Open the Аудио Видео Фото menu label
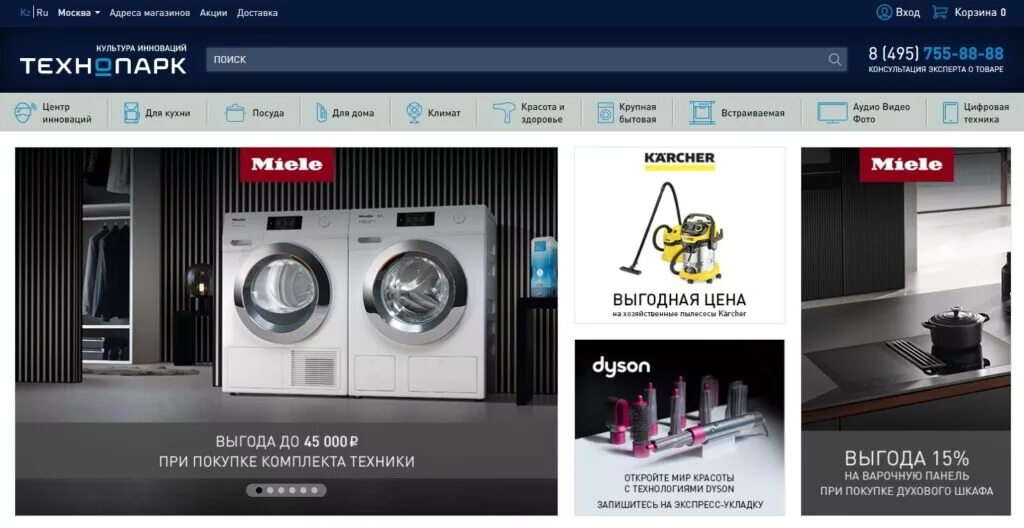The image size is (1024, 528). click(x=881, y=113)
